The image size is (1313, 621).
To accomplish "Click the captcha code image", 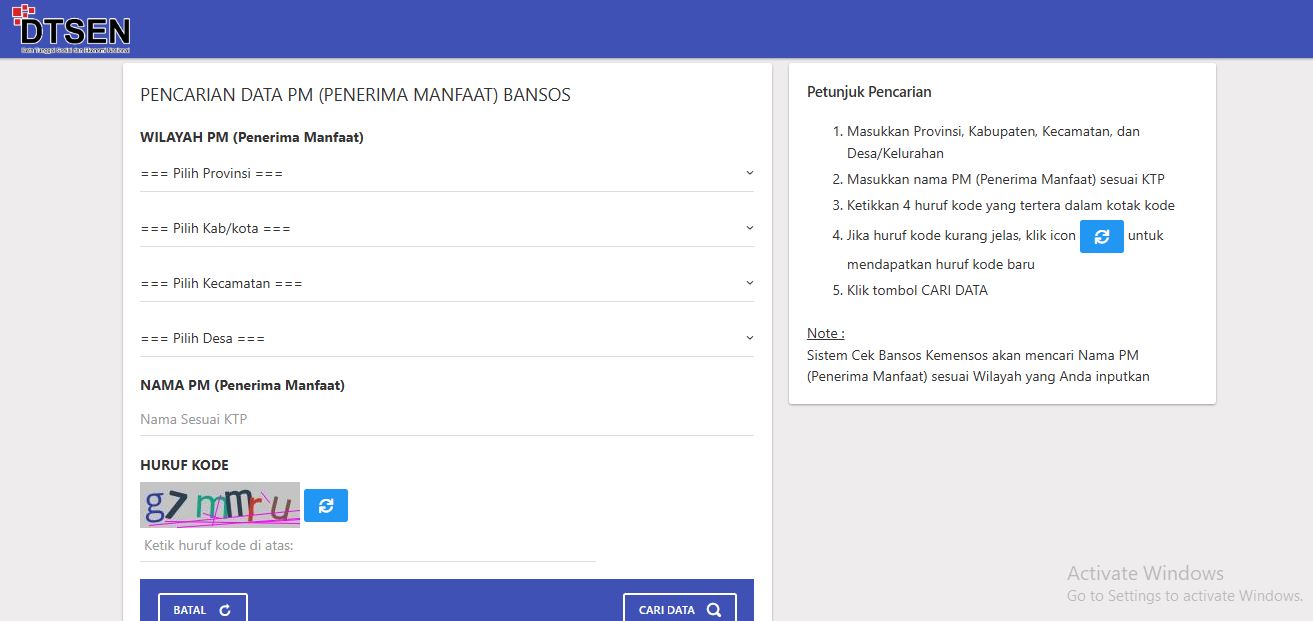I will [220, 505].
